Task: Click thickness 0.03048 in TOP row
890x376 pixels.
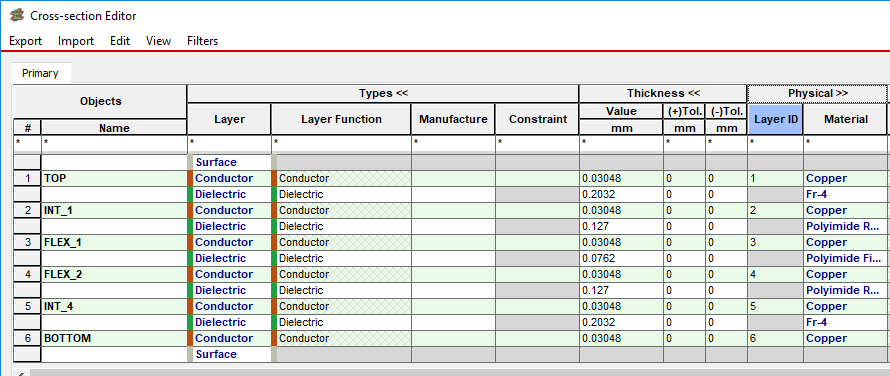Action: coord(621,178)
